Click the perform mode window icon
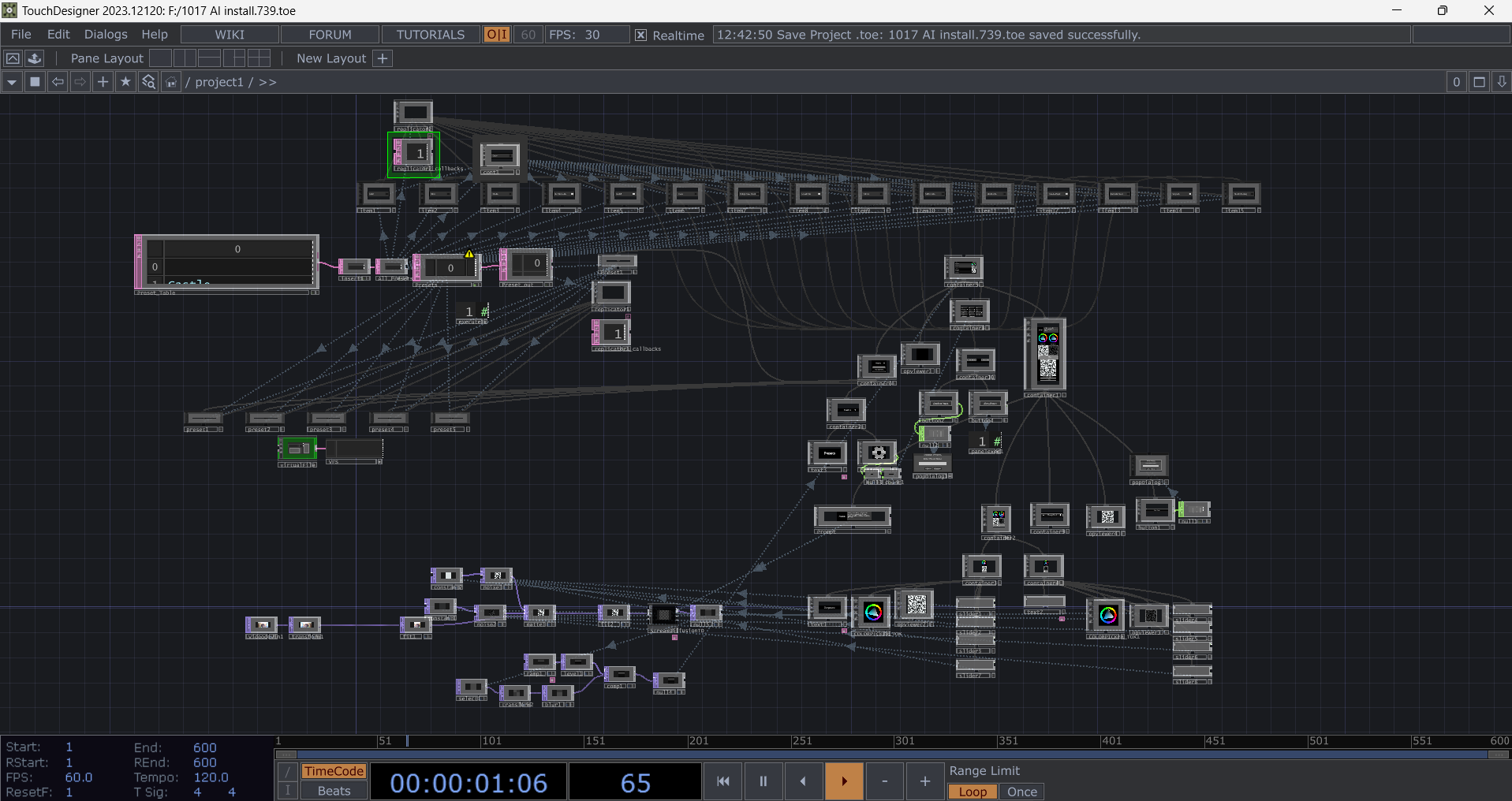This screenshot has height=801, width=1512. (x=13, y=58)
